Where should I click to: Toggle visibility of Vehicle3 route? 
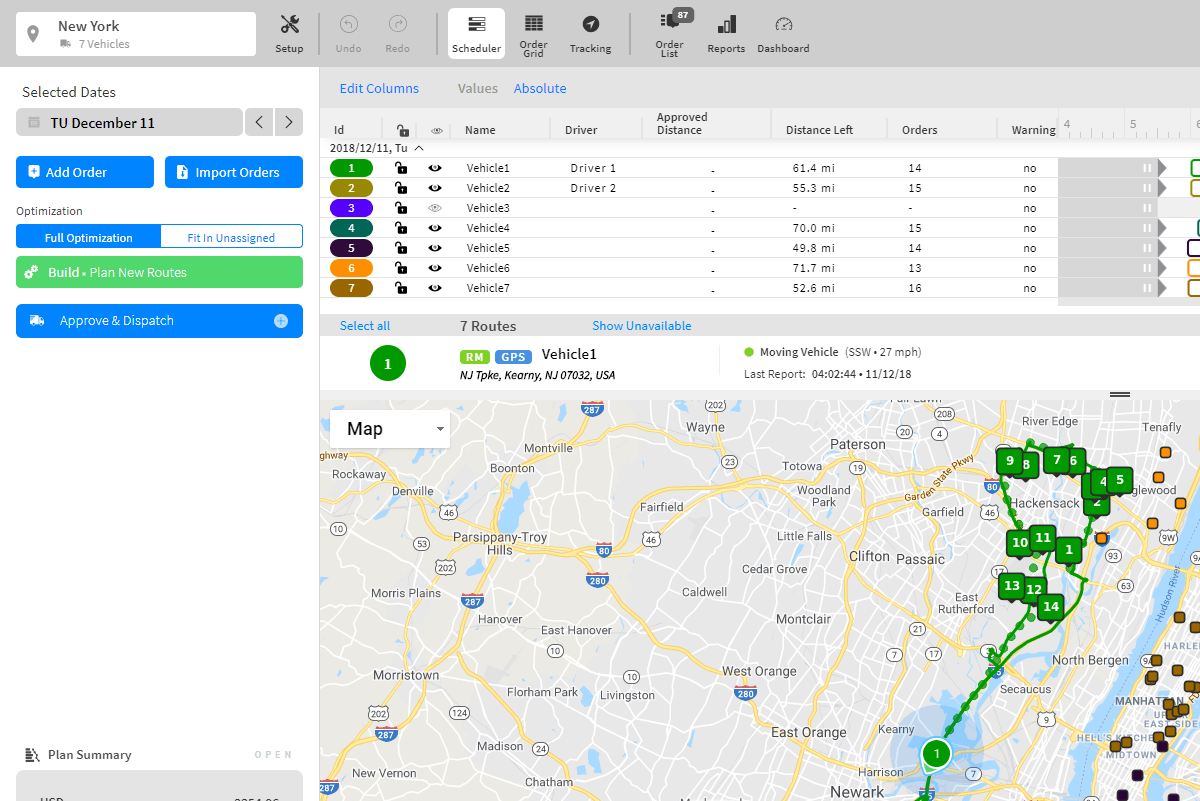437,207
